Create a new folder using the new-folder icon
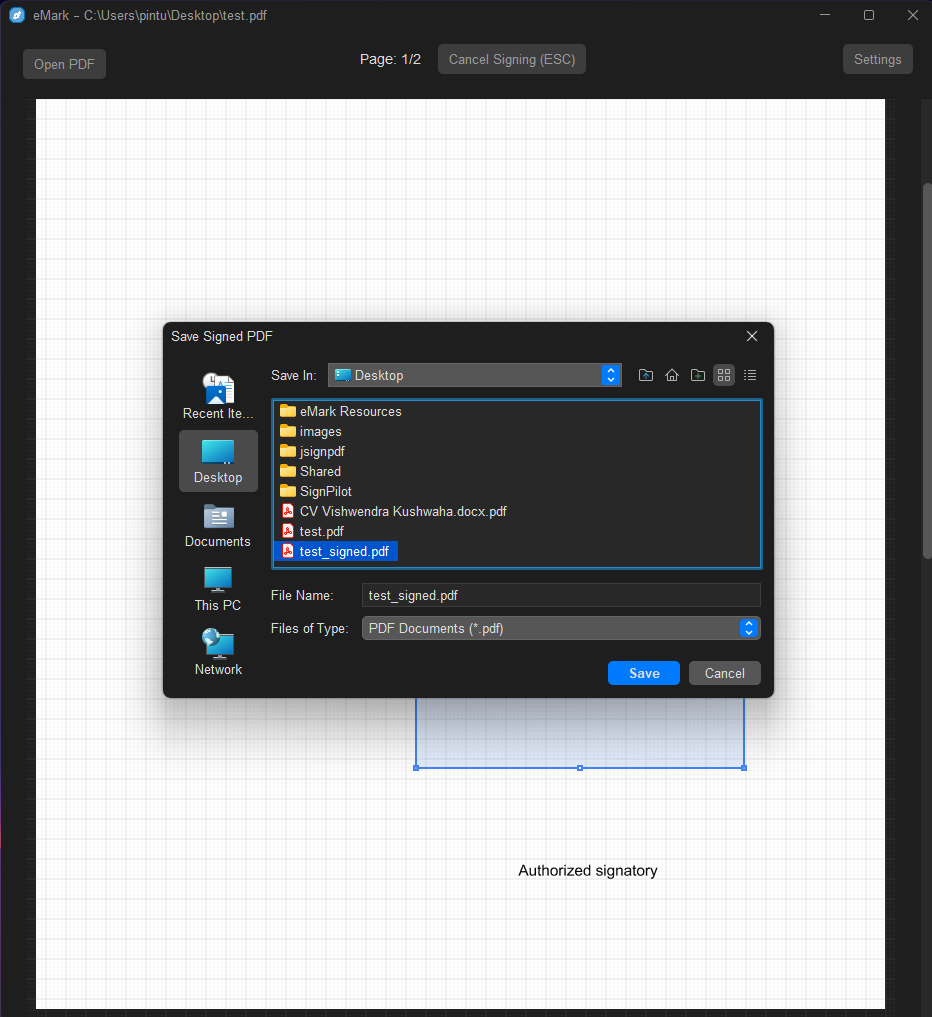 [697, 375]
